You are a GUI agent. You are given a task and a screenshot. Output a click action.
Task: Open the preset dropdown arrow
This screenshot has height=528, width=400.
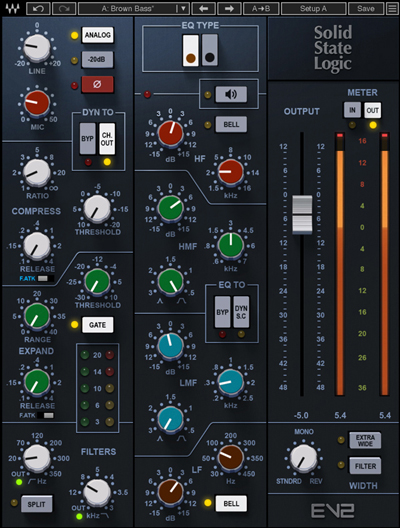tap(184, 8)
